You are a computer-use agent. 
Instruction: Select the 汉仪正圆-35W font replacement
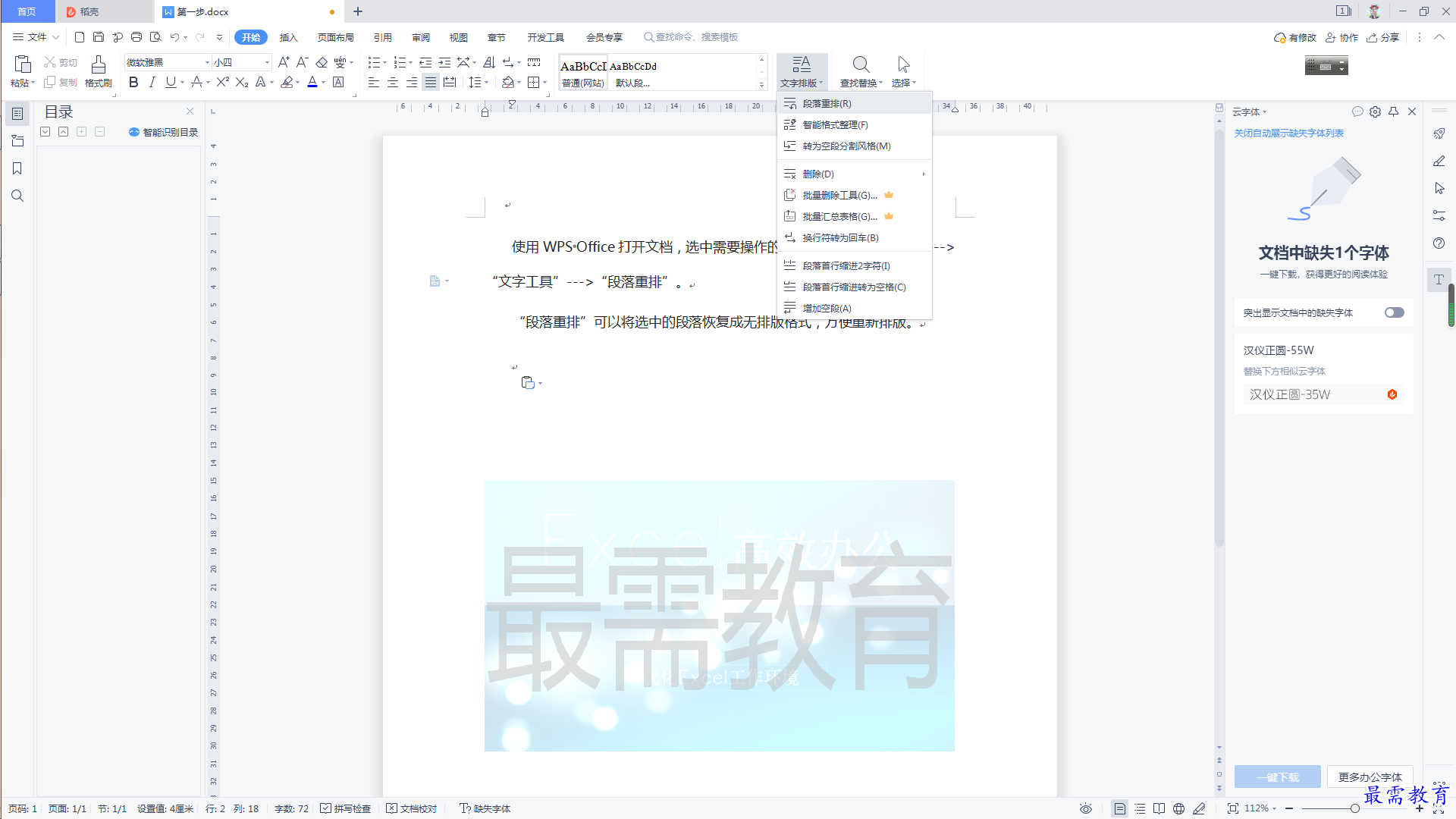click(x=1323, y=394)
